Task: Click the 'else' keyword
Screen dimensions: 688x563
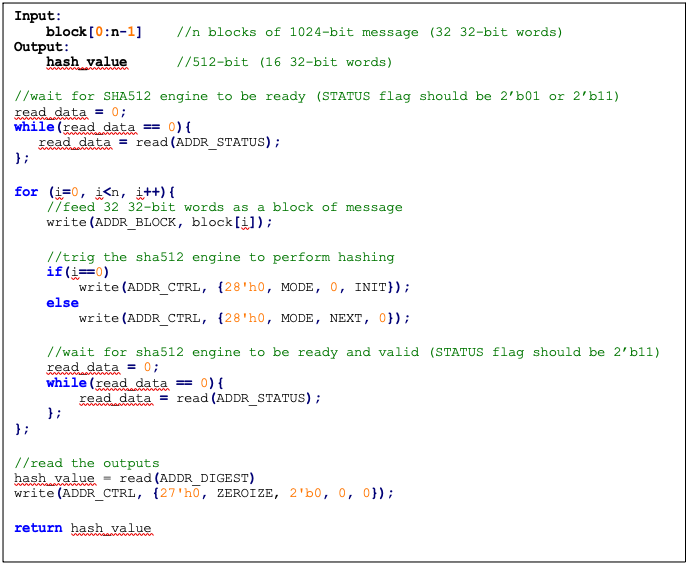Action: point(62,302)
